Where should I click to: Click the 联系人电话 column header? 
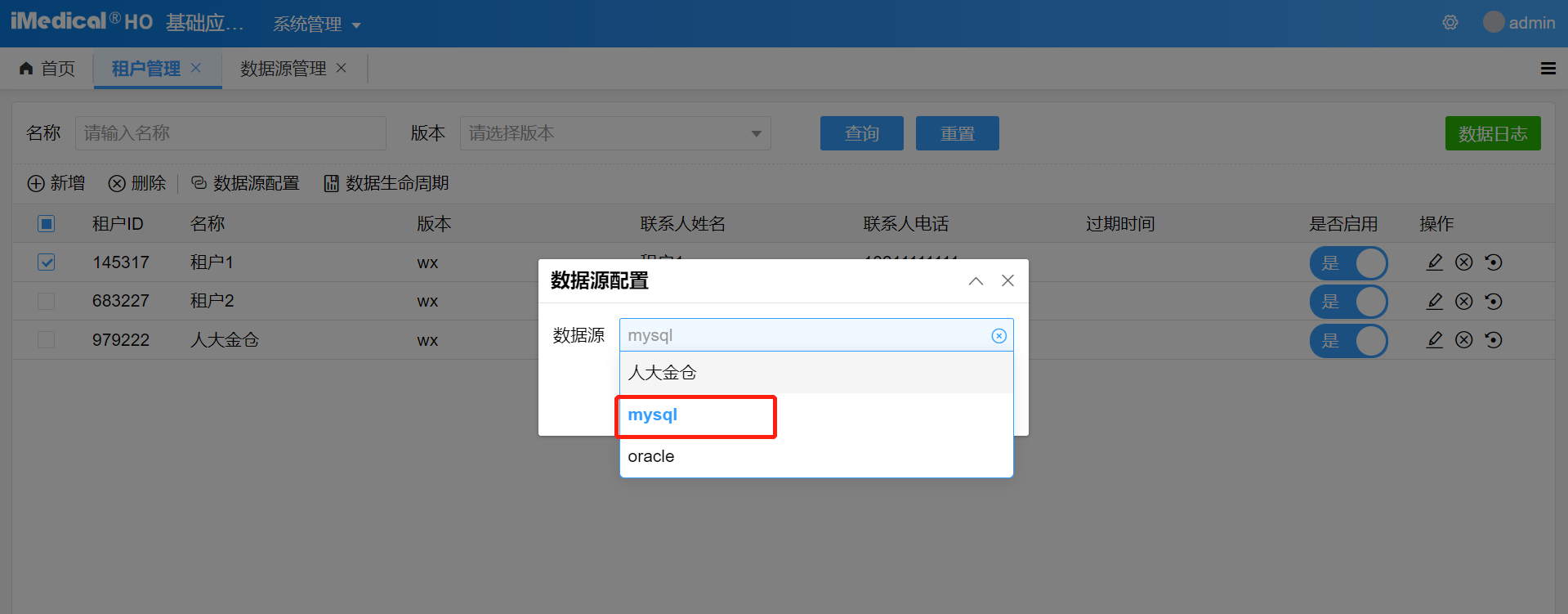[906, 224]
